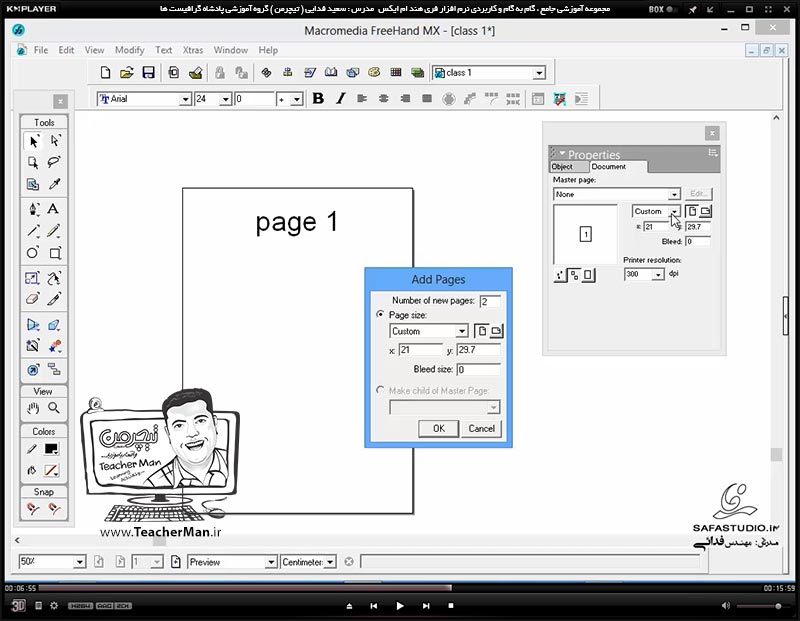Open the Arial font dropdown
This screenshot has height=621, width=800.
[185, 99]
